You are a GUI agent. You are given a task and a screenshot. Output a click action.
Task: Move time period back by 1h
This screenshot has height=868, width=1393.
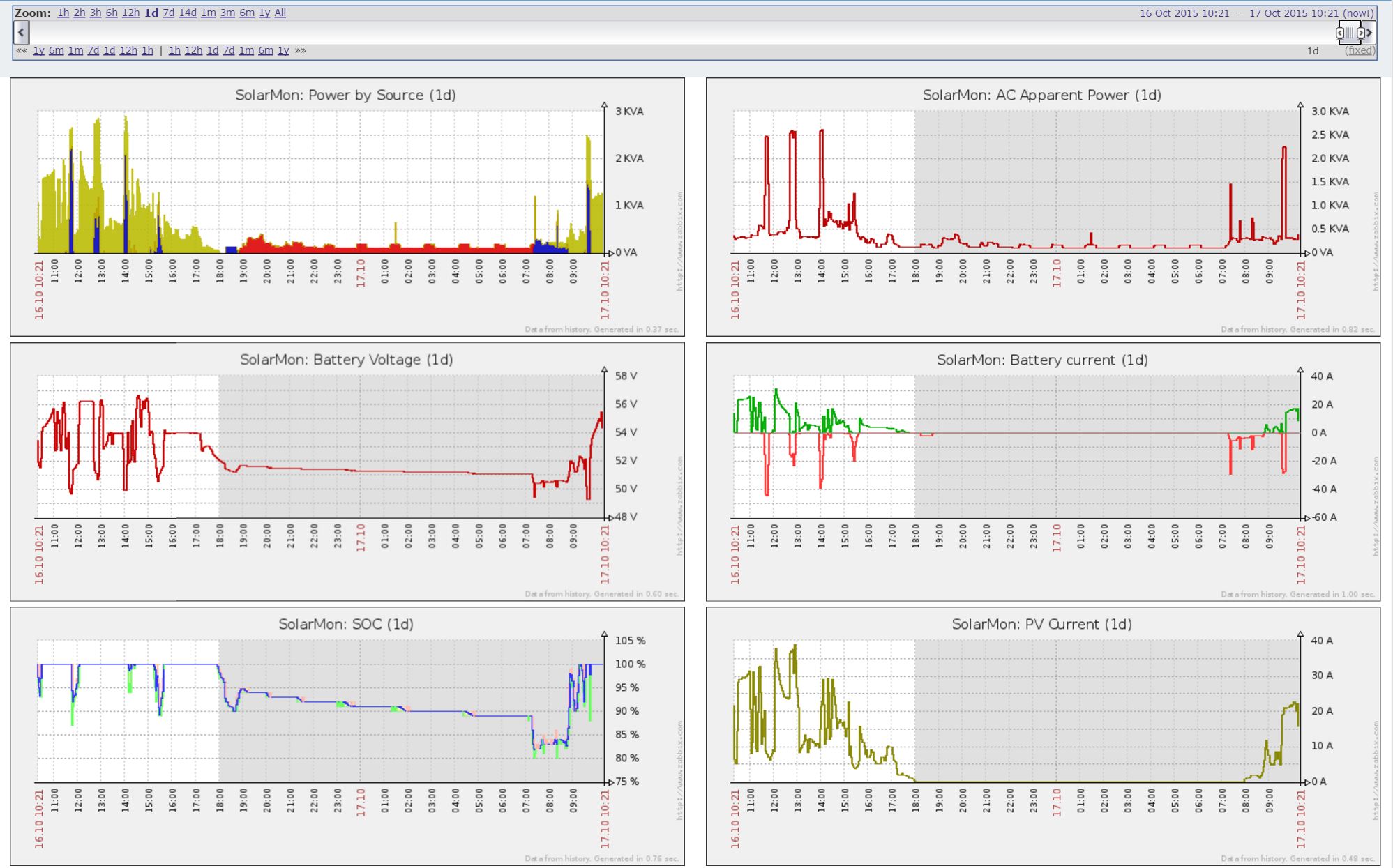tap(147, 50)
